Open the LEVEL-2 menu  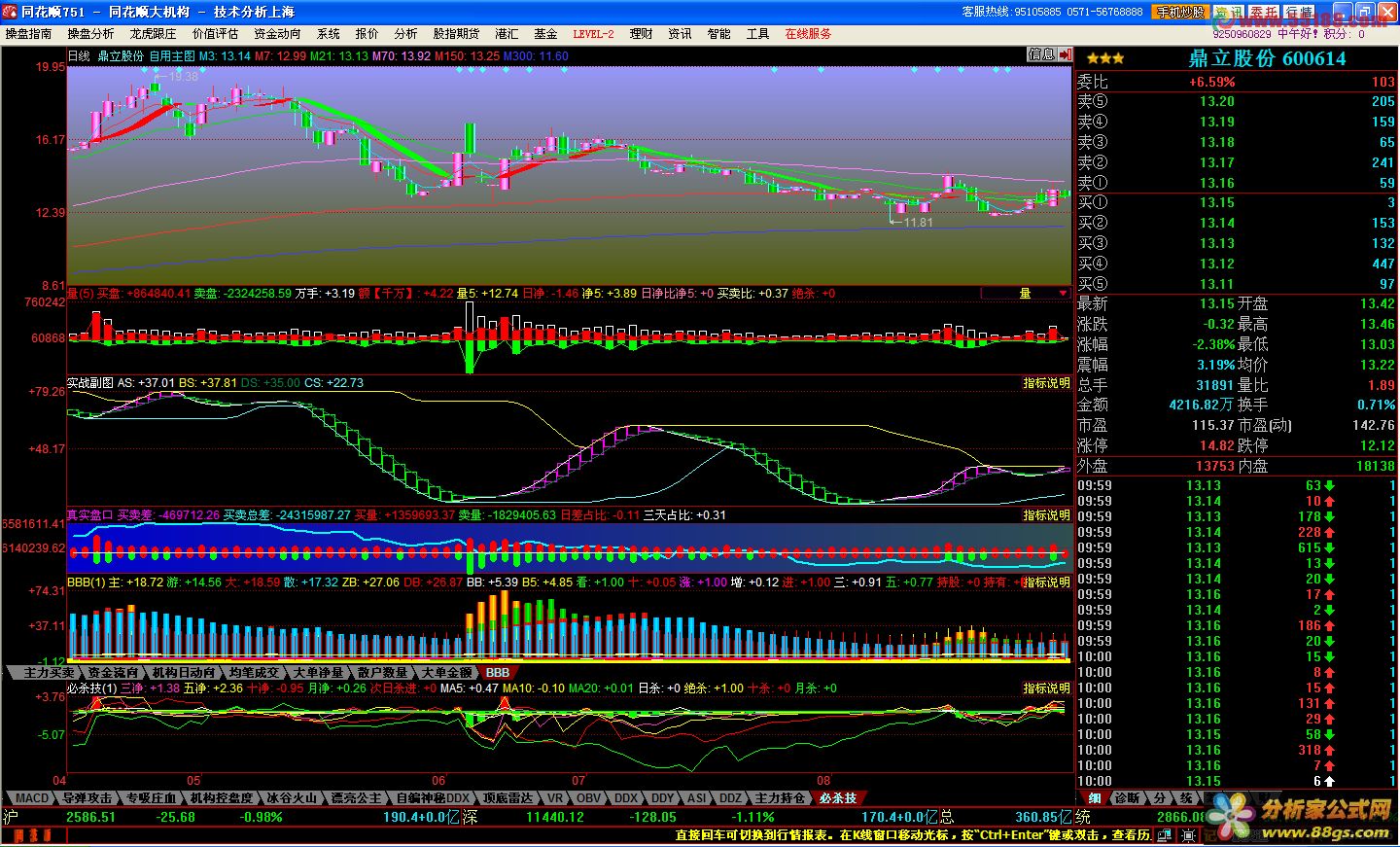593,34
